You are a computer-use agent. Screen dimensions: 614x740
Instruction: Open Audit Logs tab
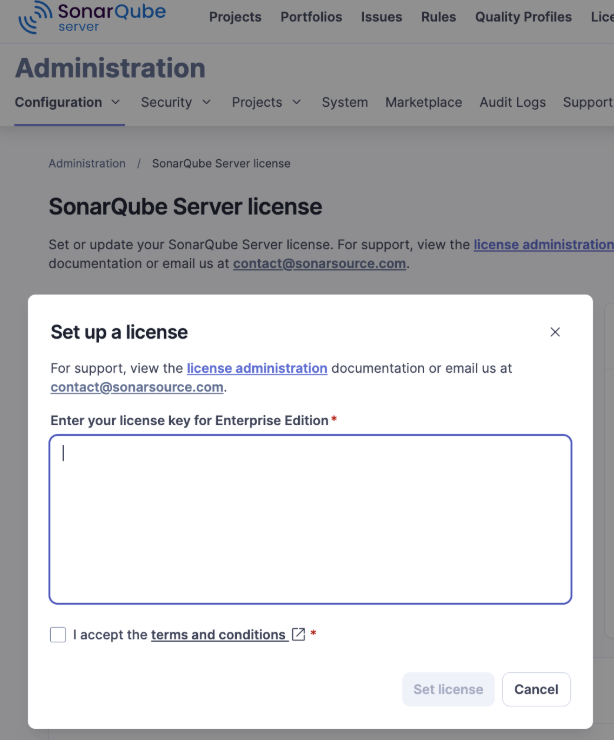pyautogui.click(x=512, y=102)
